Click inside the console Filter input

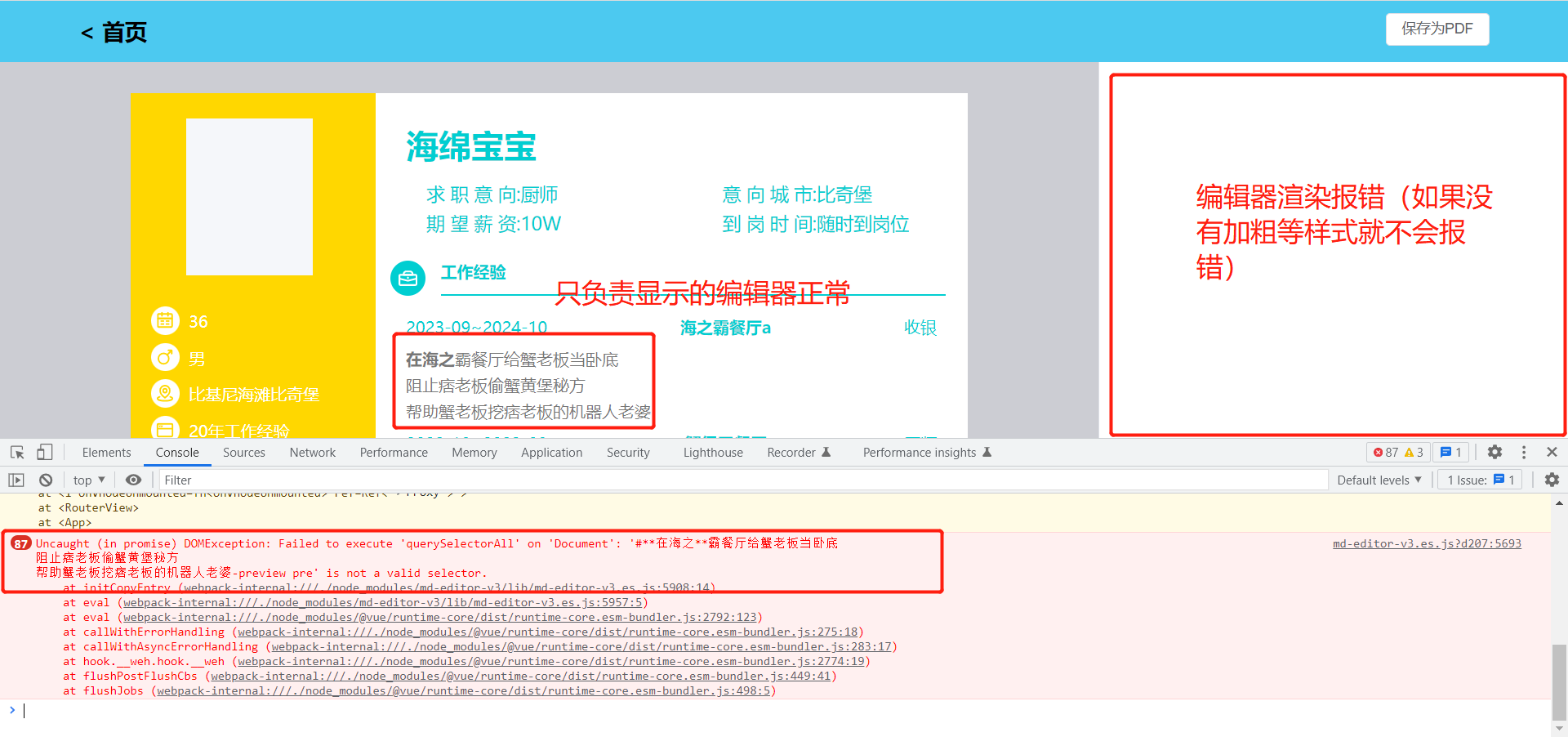[327, 480]
